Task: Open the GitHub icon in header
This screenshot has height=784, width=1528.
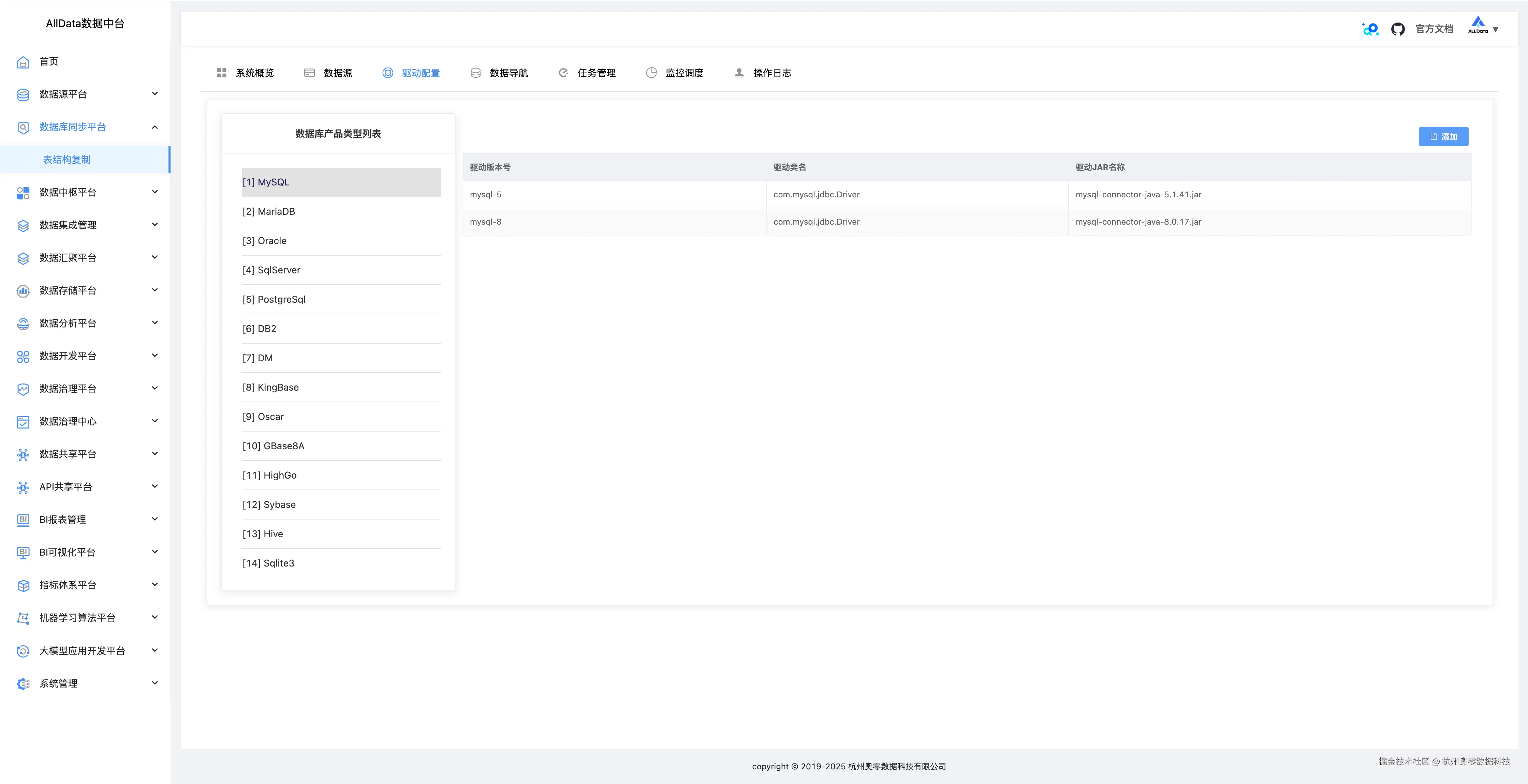Action: [x=1397, y=29]
